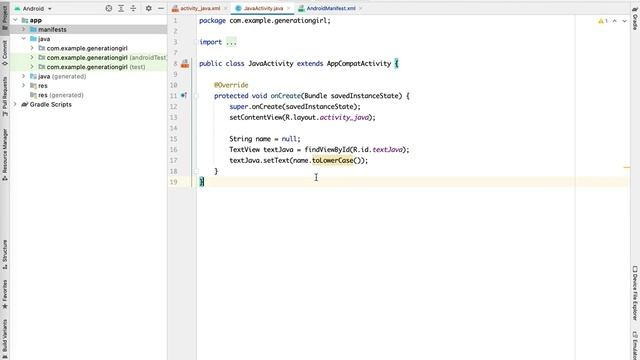Click on the @Override annotation
This screenshot has width=640, height=360.
[x=231, y=85]
